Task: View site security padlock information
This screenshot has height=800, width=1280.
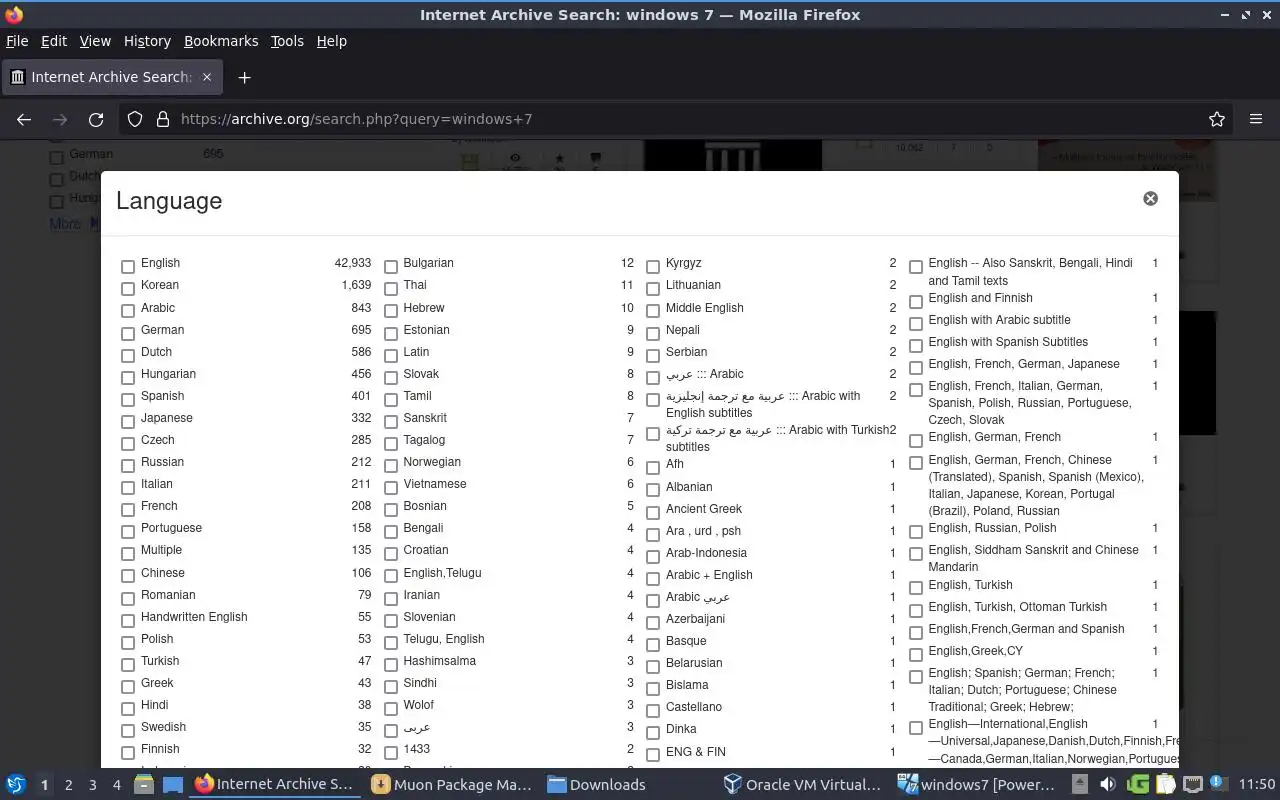Action: point(163,119)
